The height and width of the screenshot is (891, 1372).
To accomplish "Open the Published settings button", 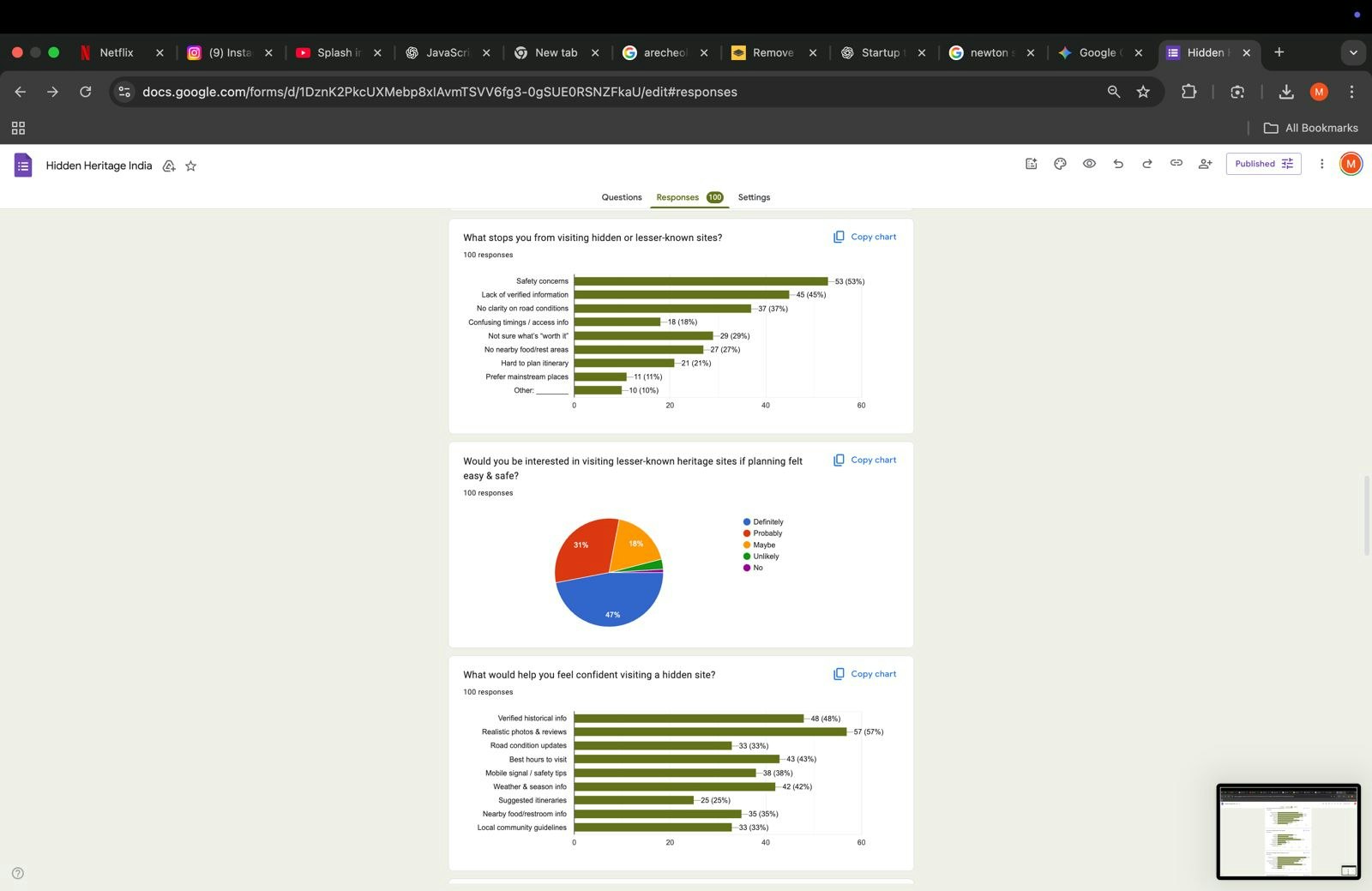I will tap(1263, 164).
